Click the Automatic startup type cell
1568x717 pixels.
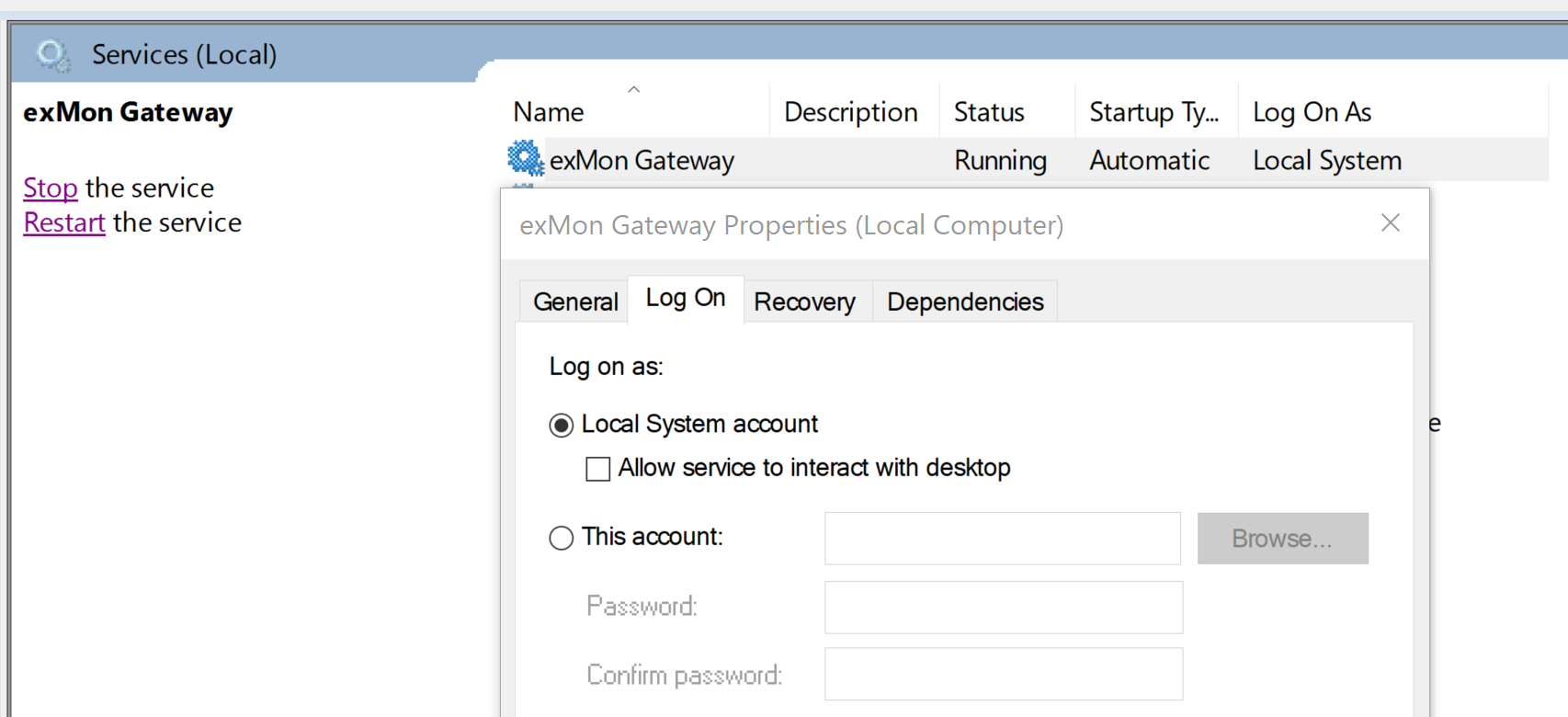tap(1150, 160)
